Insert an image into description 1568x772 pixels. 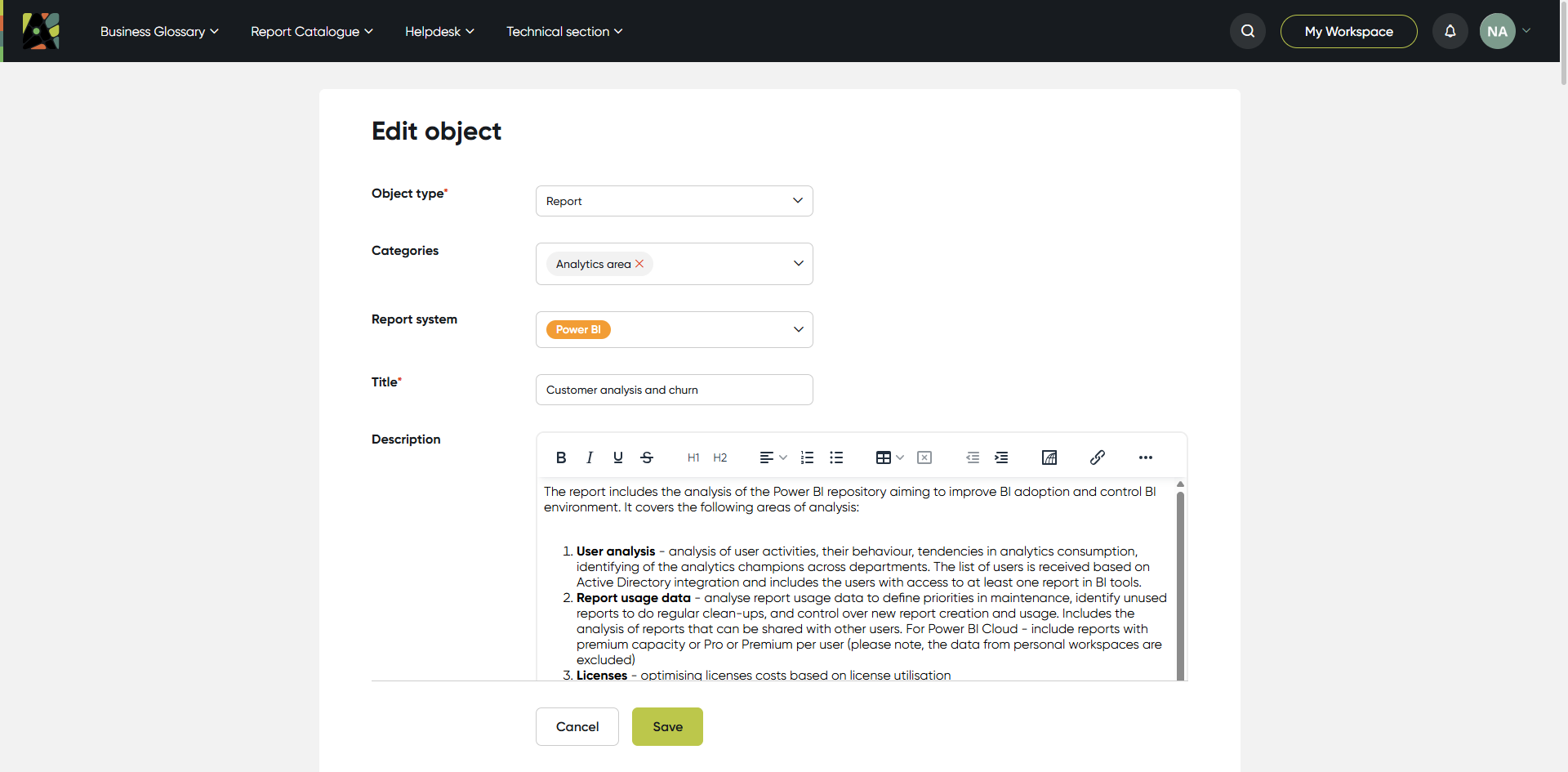pyautogui.click(x=1049, y=457)
